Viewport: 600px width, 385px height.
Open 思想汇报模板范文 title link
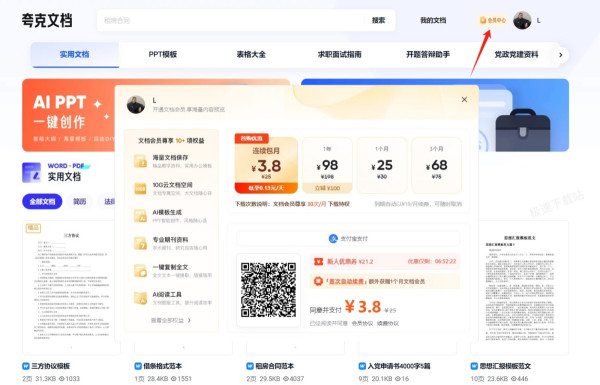coord(505,366)
